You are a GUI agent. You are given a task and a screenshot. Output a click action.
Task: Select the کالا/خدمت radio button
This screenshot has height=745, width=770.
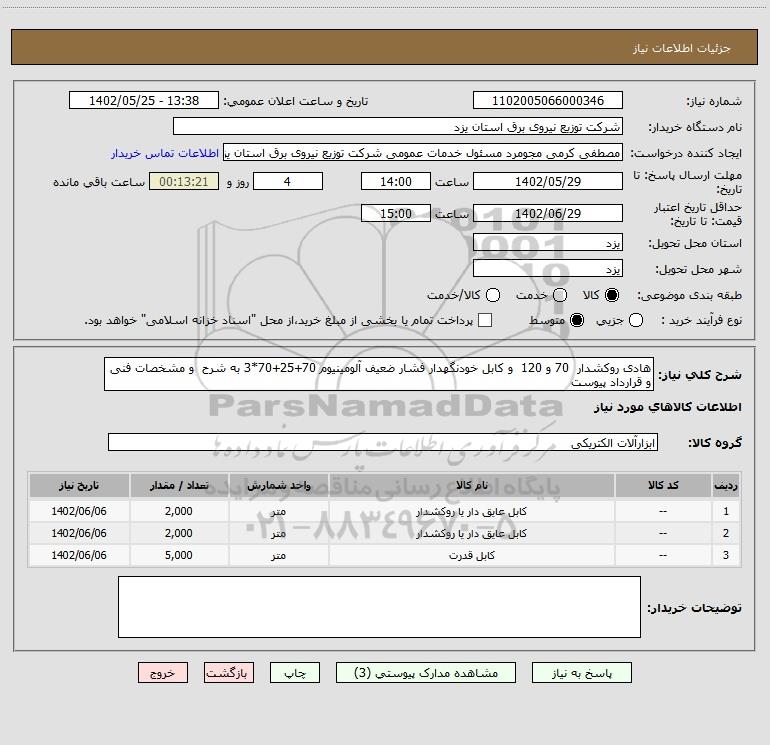point(493,295)
